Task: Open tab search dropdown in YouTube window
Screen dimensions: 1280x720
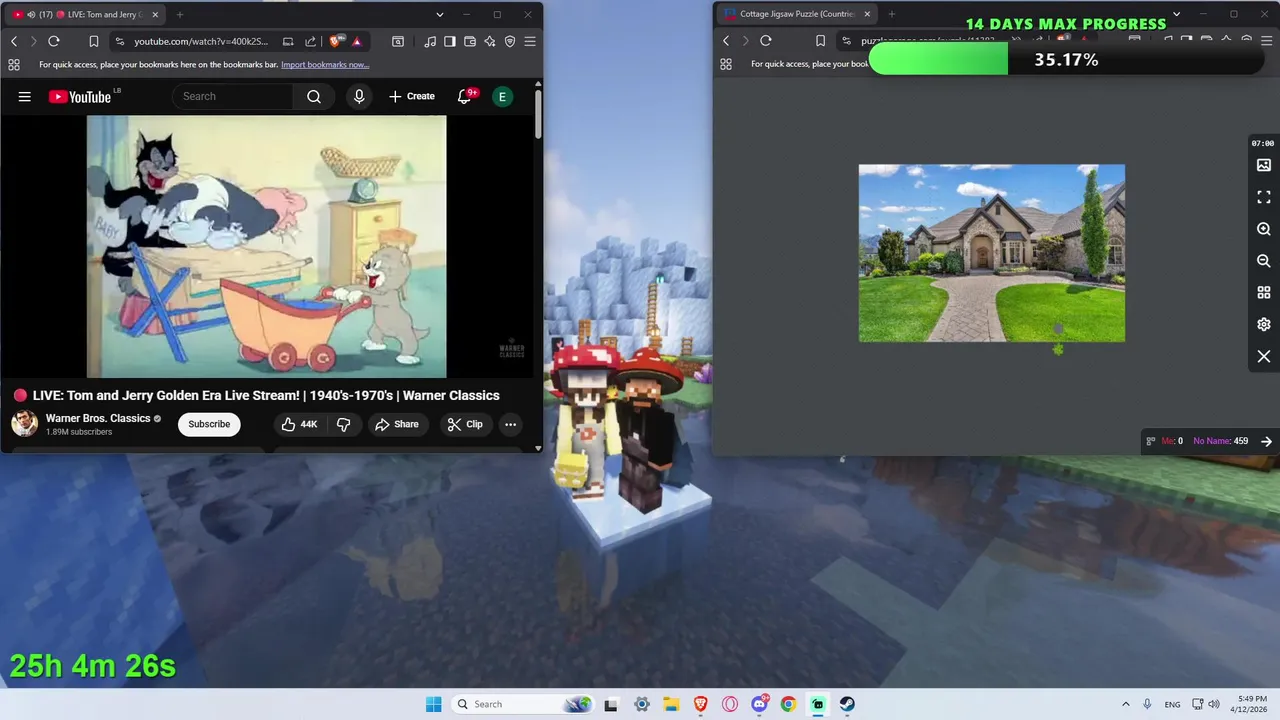Action: (439, 14)
